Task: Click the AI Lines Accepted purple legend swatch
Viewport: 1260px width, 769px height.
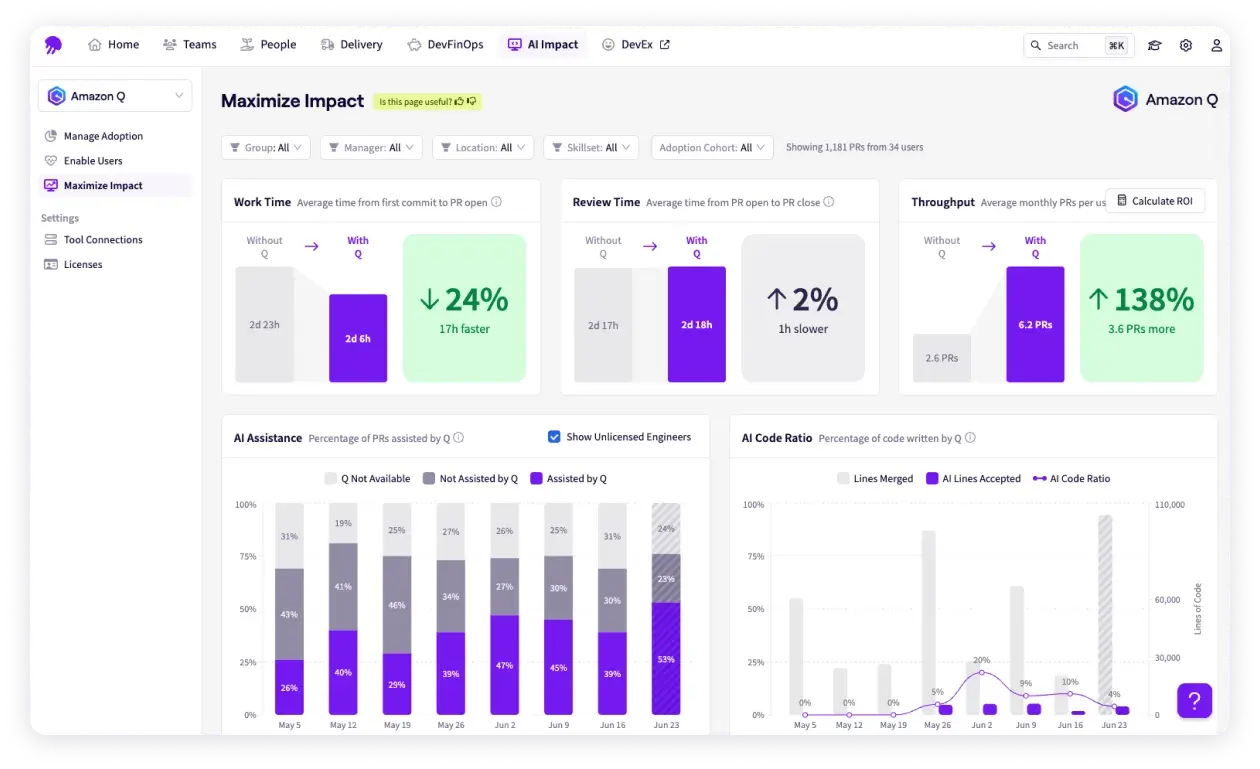Action: coord(932,479)
